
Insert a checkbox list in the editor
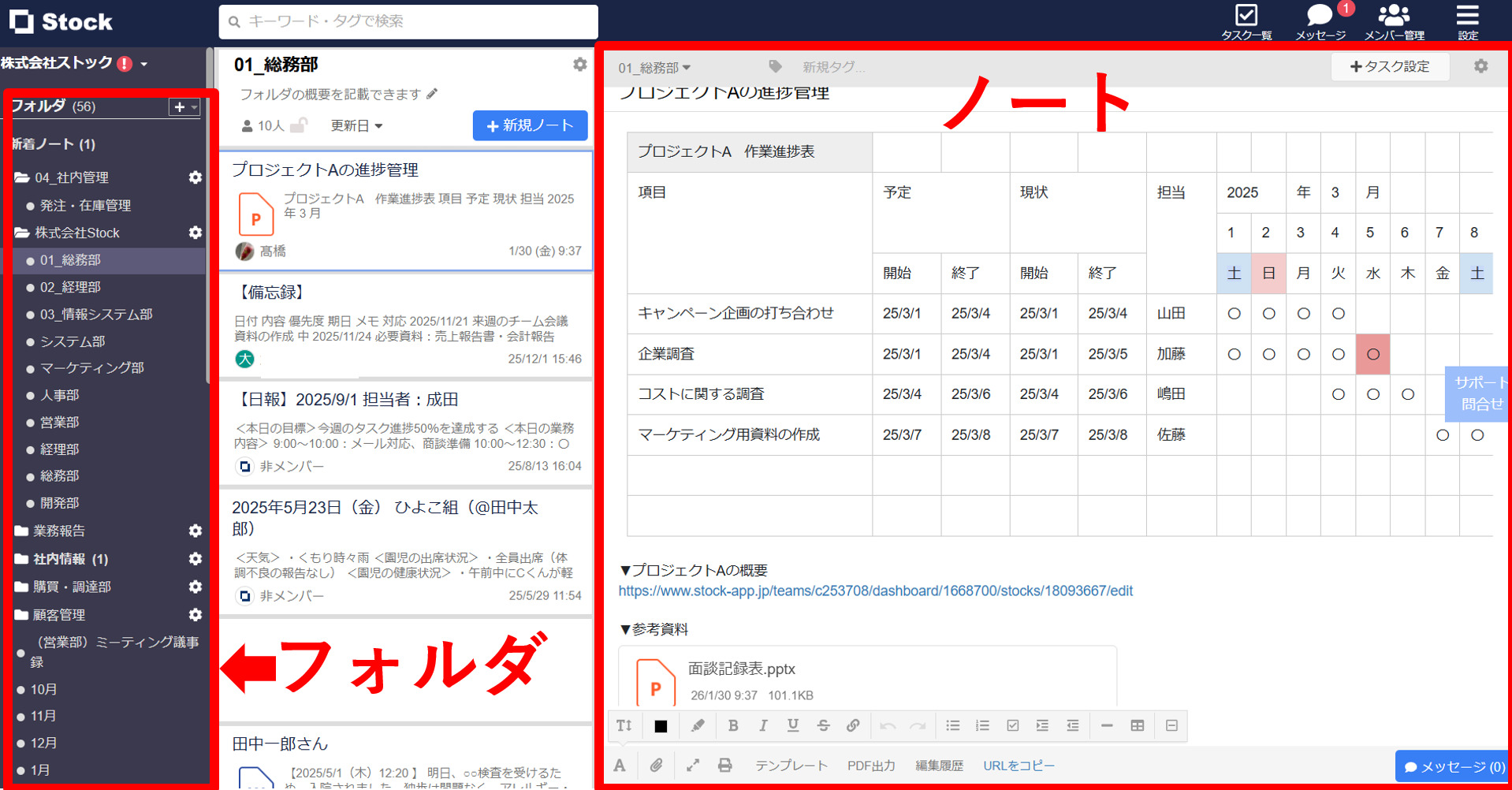coord(1013,725)
